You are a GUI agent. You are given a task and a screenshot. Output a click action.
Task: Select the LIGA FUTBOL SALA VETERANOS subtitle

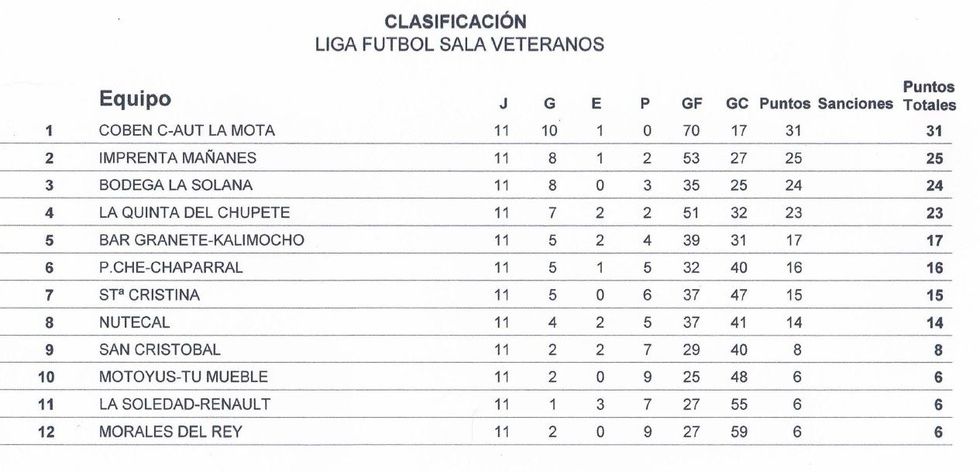(459, 44)
